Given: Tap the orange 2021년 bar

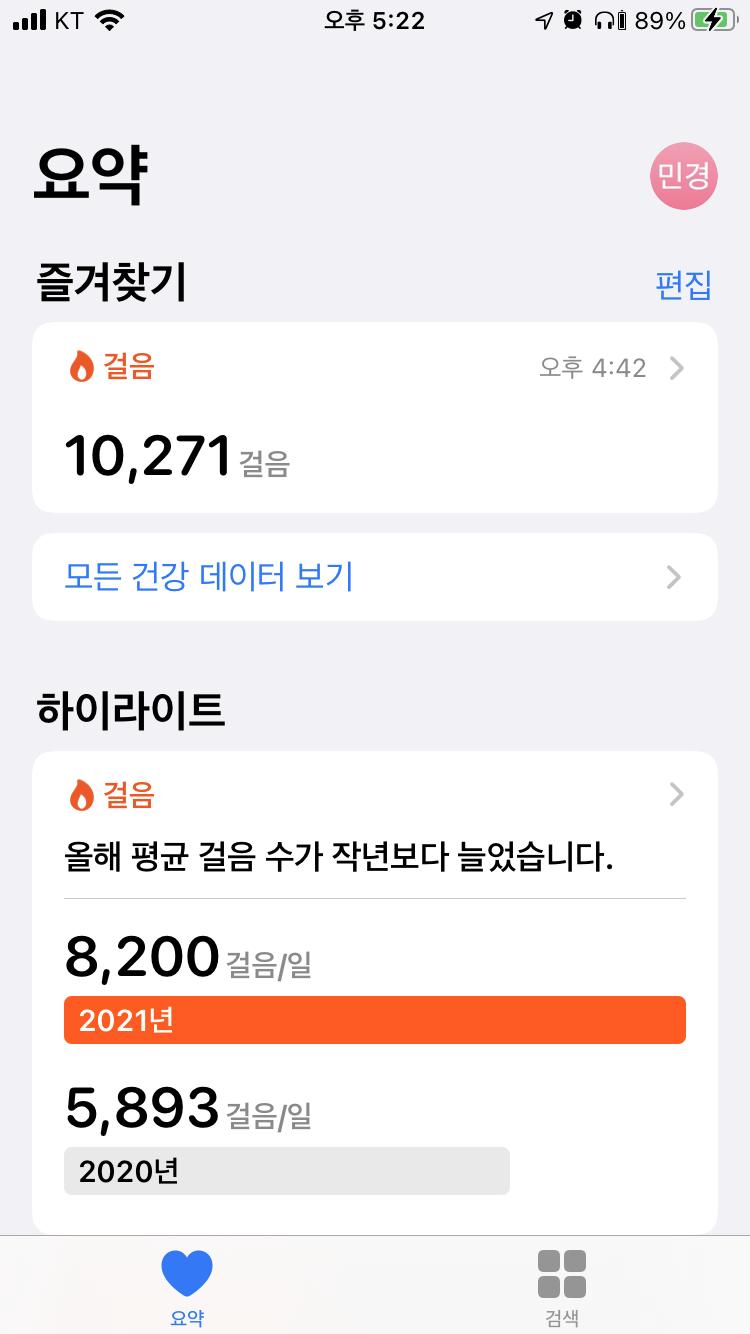Looking at the screenshot, I should pyautogui.click(x=375, y=1020).
